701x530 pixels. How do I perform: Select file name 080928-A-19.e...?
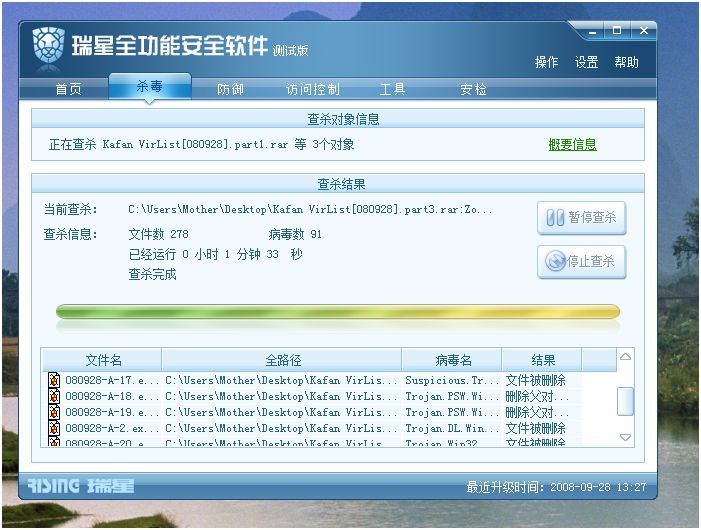point(112,412)
